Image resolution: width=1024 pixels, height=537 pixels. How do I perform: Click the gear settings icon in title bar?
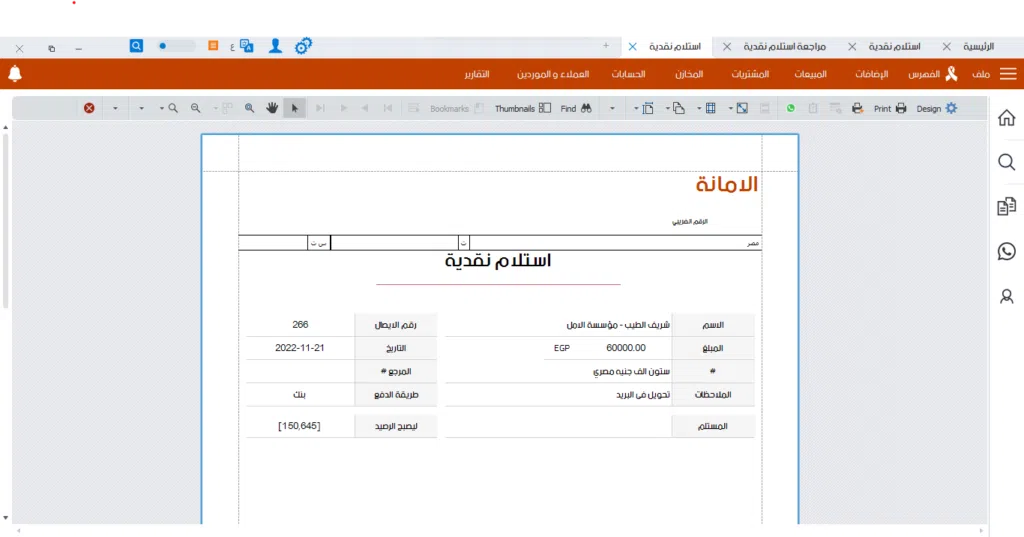[303, 46]
